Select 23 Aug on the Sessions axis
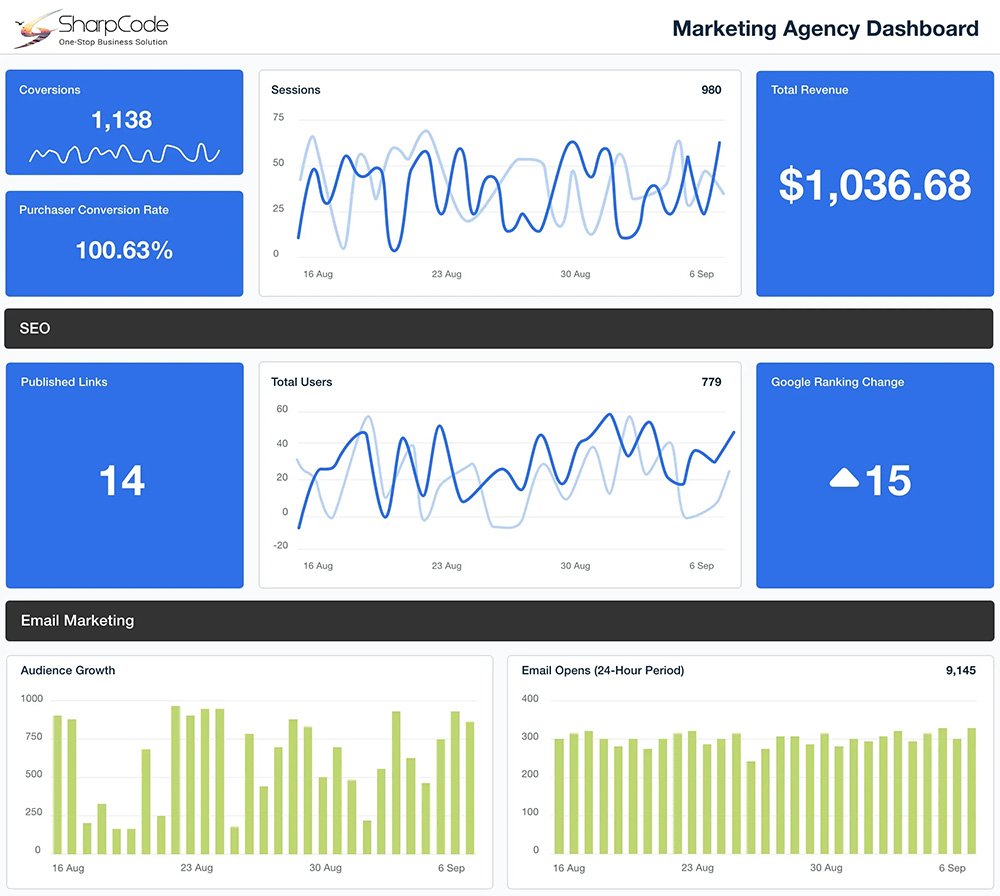 click(446, 274)
